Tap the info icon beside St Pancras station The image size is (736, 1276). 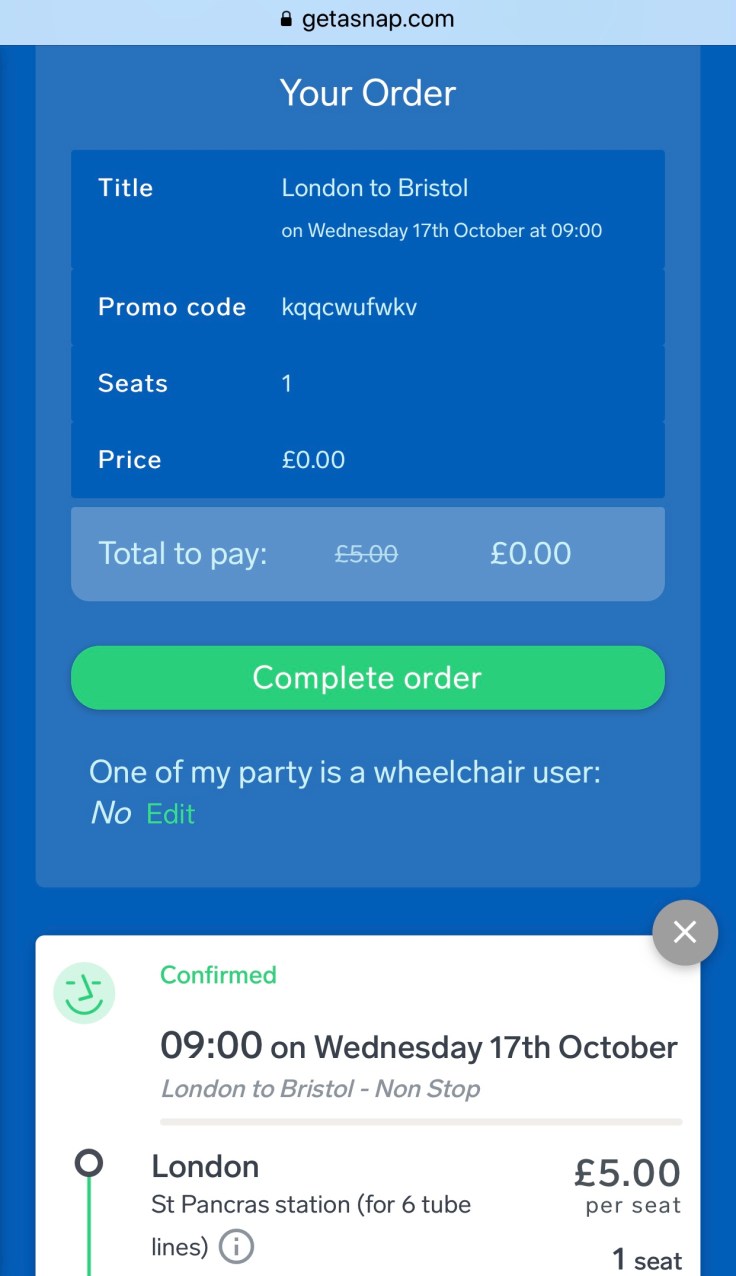tap(236, 1246)
